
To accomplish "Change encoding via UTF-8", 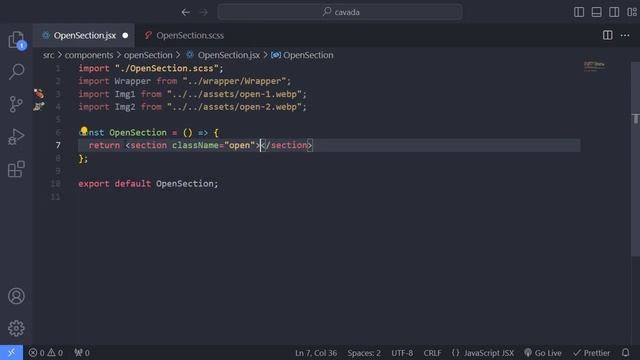I will pos(402,353).
